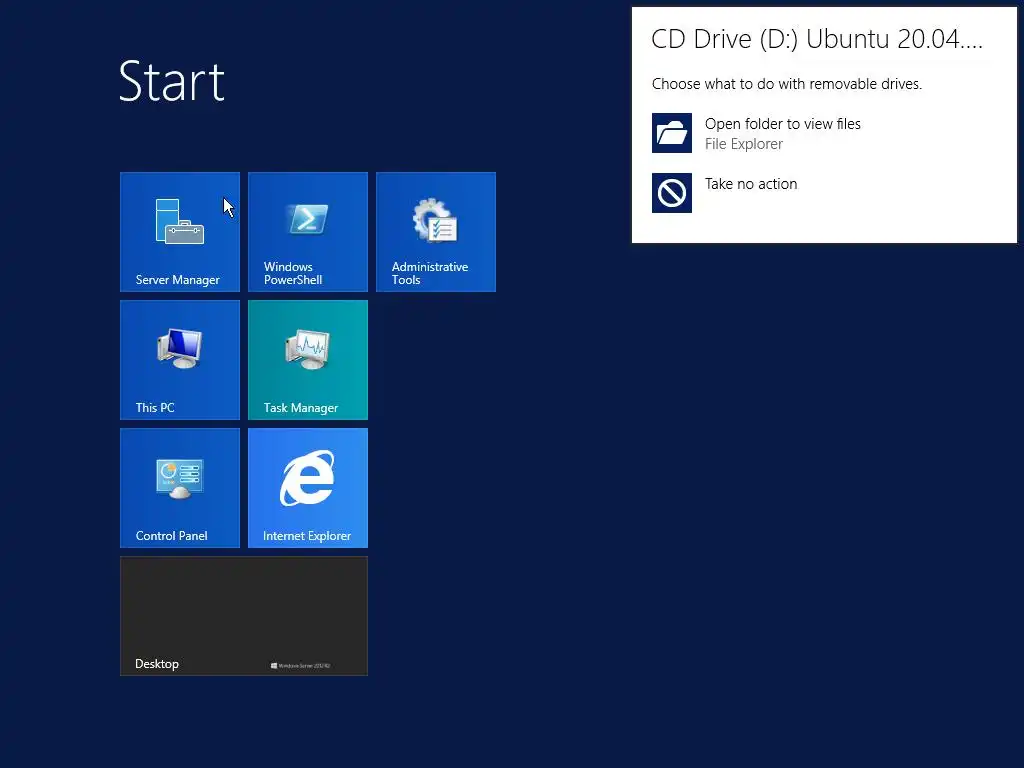
Task: Click the Start heading text
Action: click(x=172, y=81)
